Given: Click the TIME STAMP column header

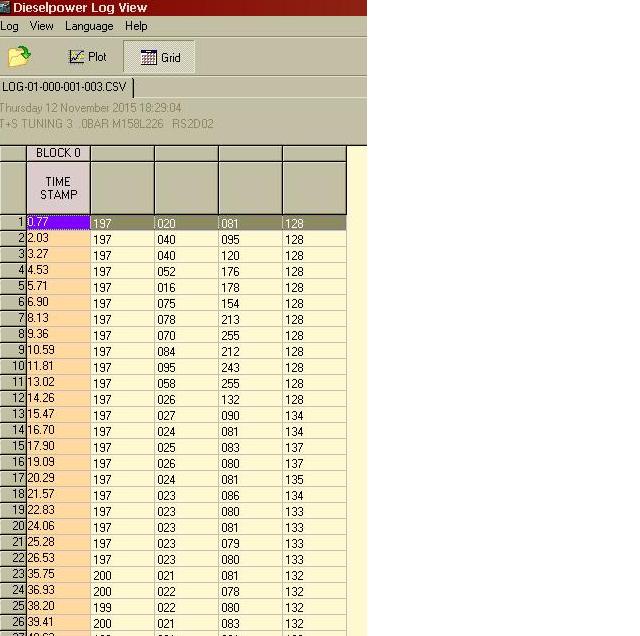Looking at the screenshot, I should (x=58, y=188).
